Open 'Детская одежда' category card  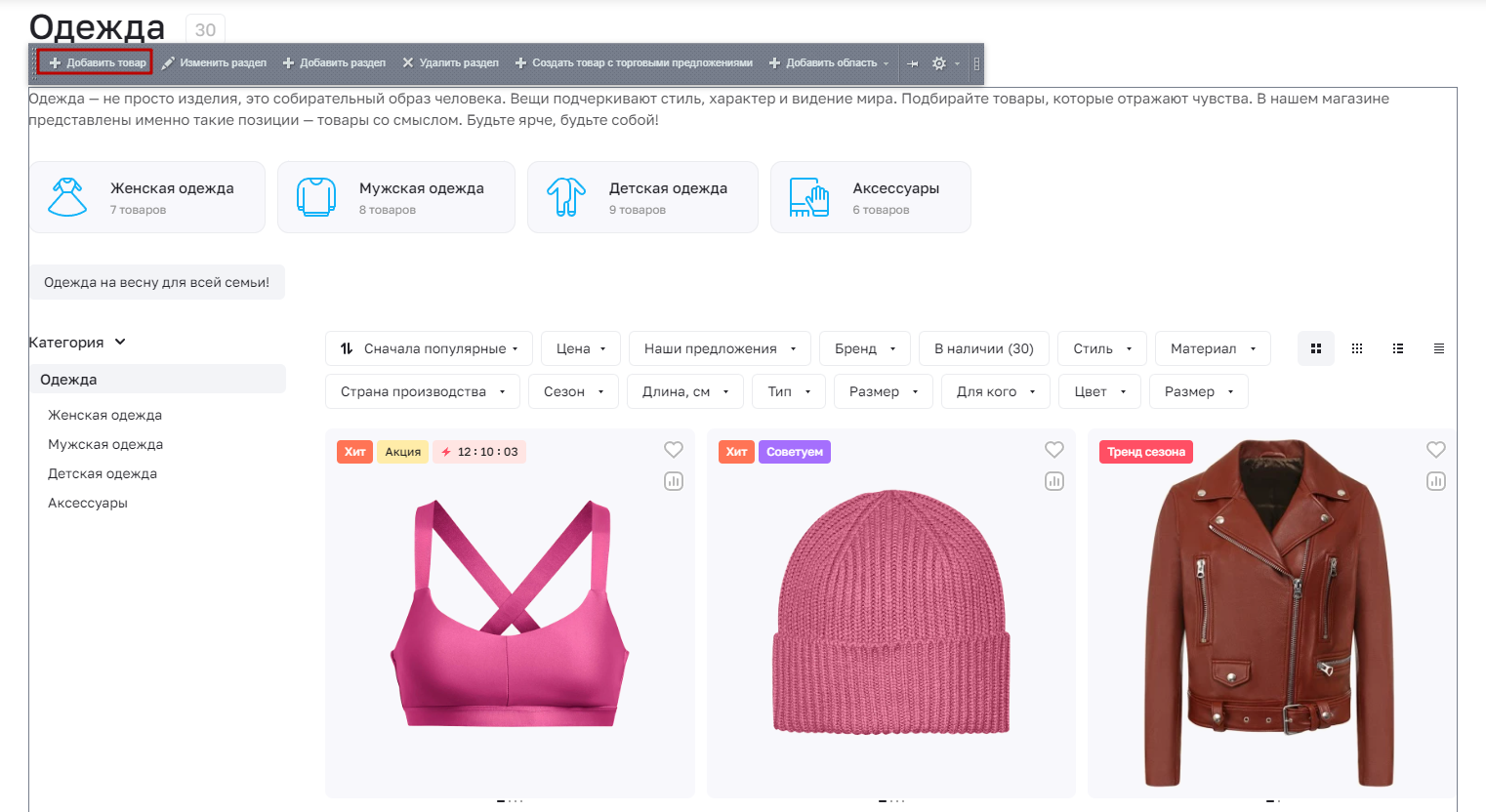coord(642,197)
